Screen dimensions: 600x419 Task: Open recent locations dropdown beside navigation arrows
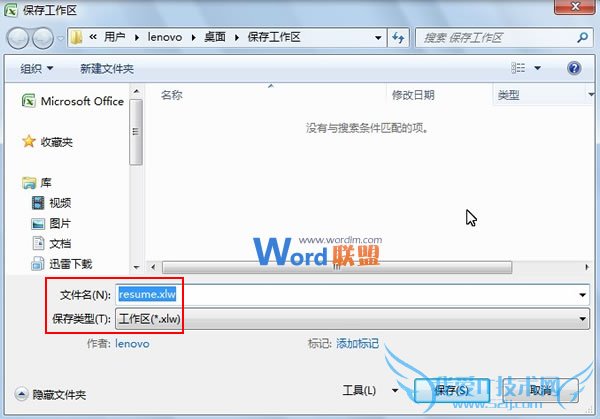pyautogui.click(x=60, y=38)
